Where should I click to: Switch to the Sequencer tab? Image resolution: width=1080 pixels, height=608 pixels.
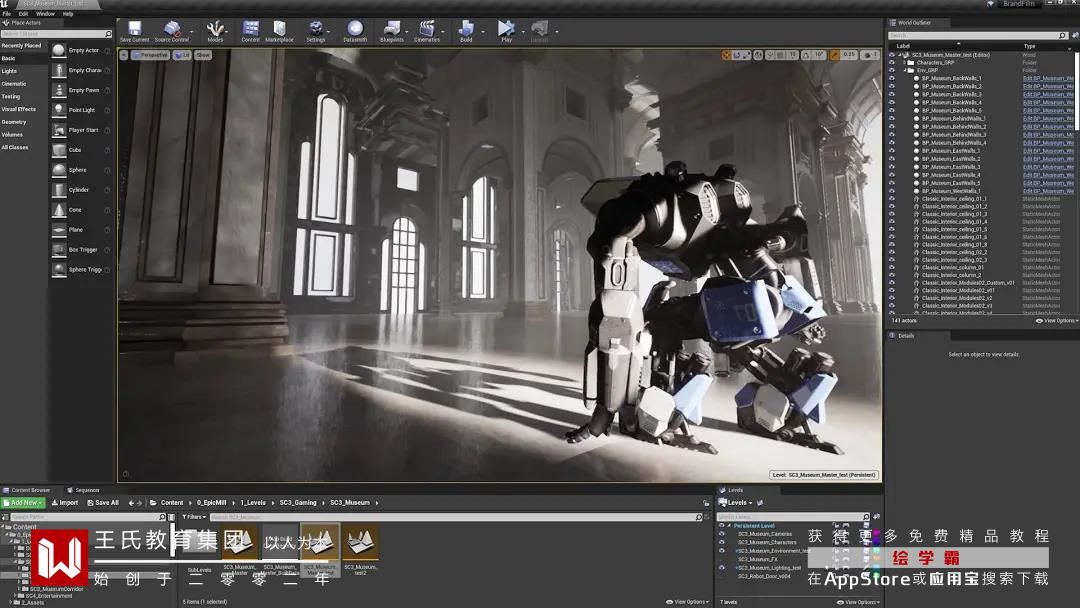[83, 490]
